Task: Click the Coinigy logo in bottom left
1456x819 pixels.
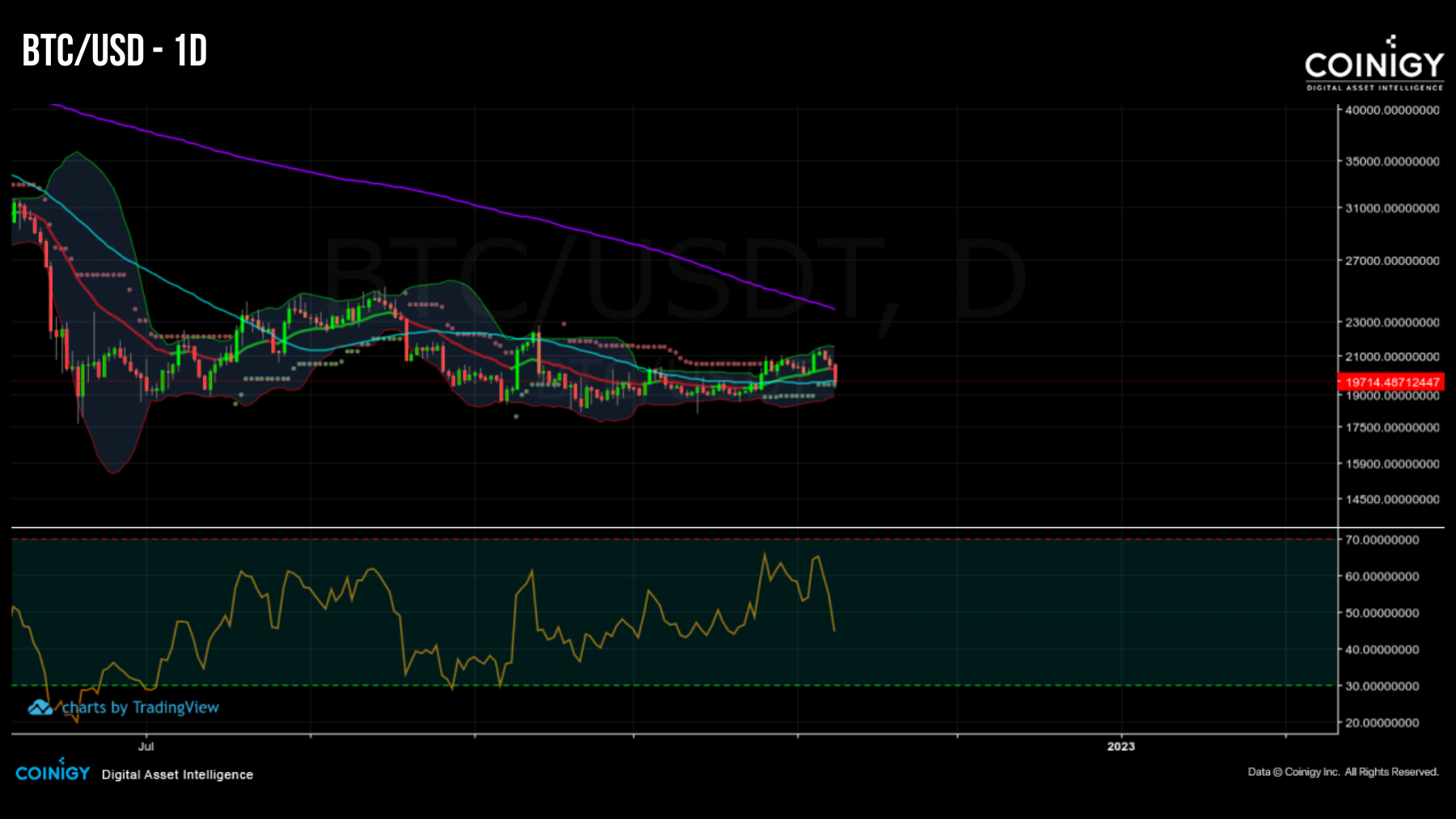Action: point(52,770)
